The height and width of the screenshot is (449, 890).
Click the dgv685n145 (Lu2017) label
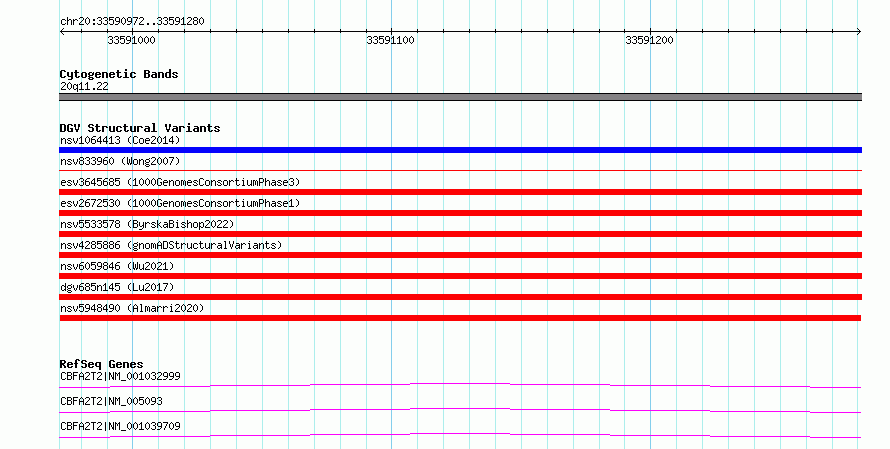click(x=117, y=287)
